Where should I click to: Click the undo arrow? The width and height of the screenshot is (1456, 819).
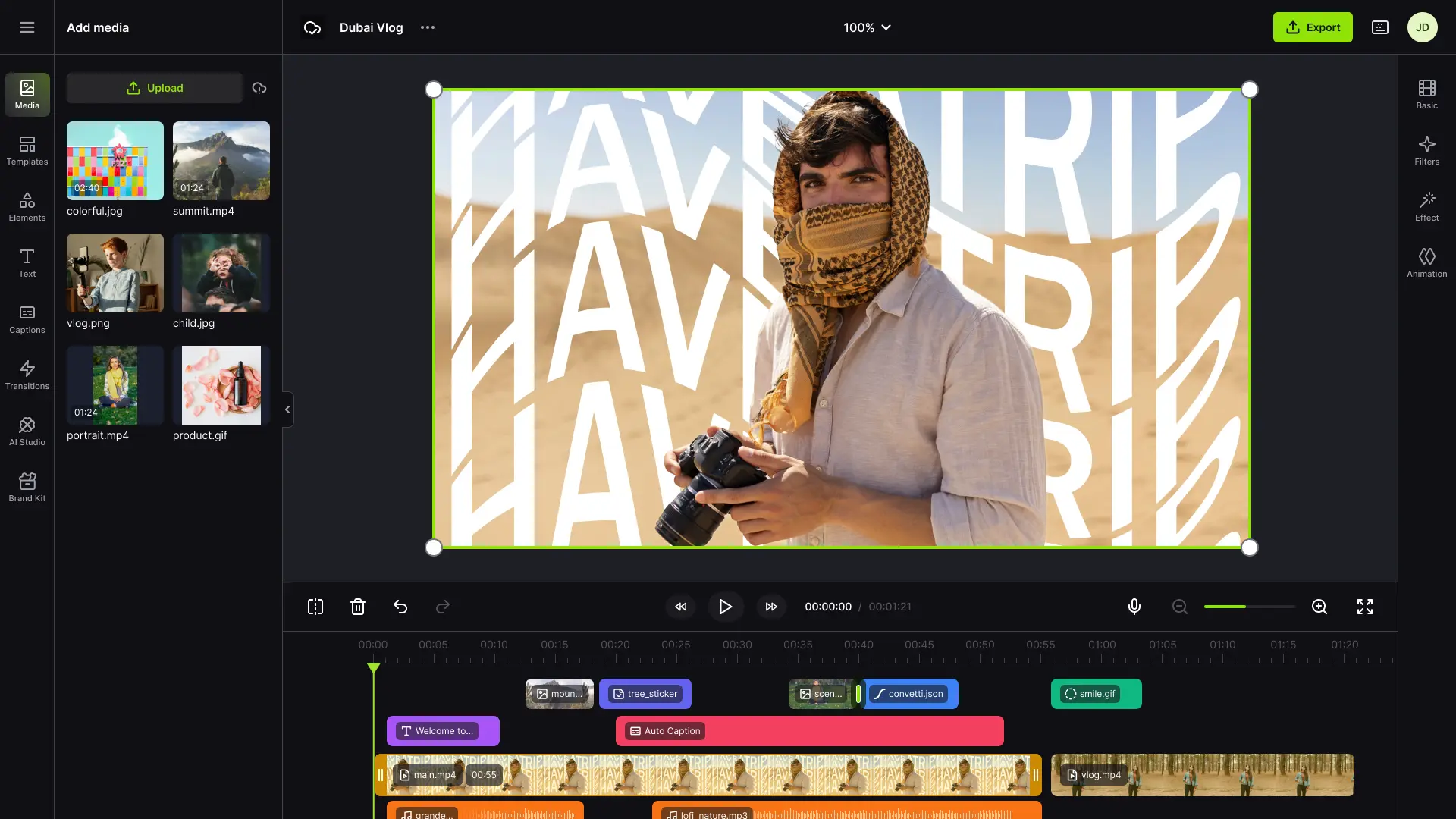(400, 607)
